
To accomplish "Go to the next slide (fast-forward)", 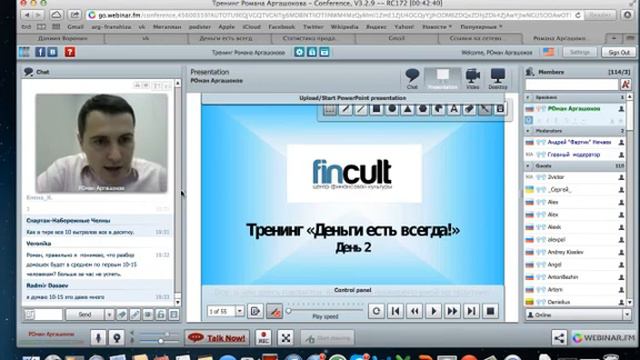I will [x=452, y=311].
